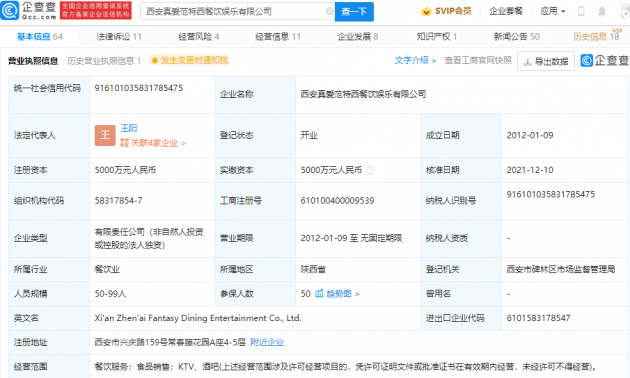Switch to the 新闻公告 tab
The width and height of the screenshot is (630, 378).
coord(517,37)
